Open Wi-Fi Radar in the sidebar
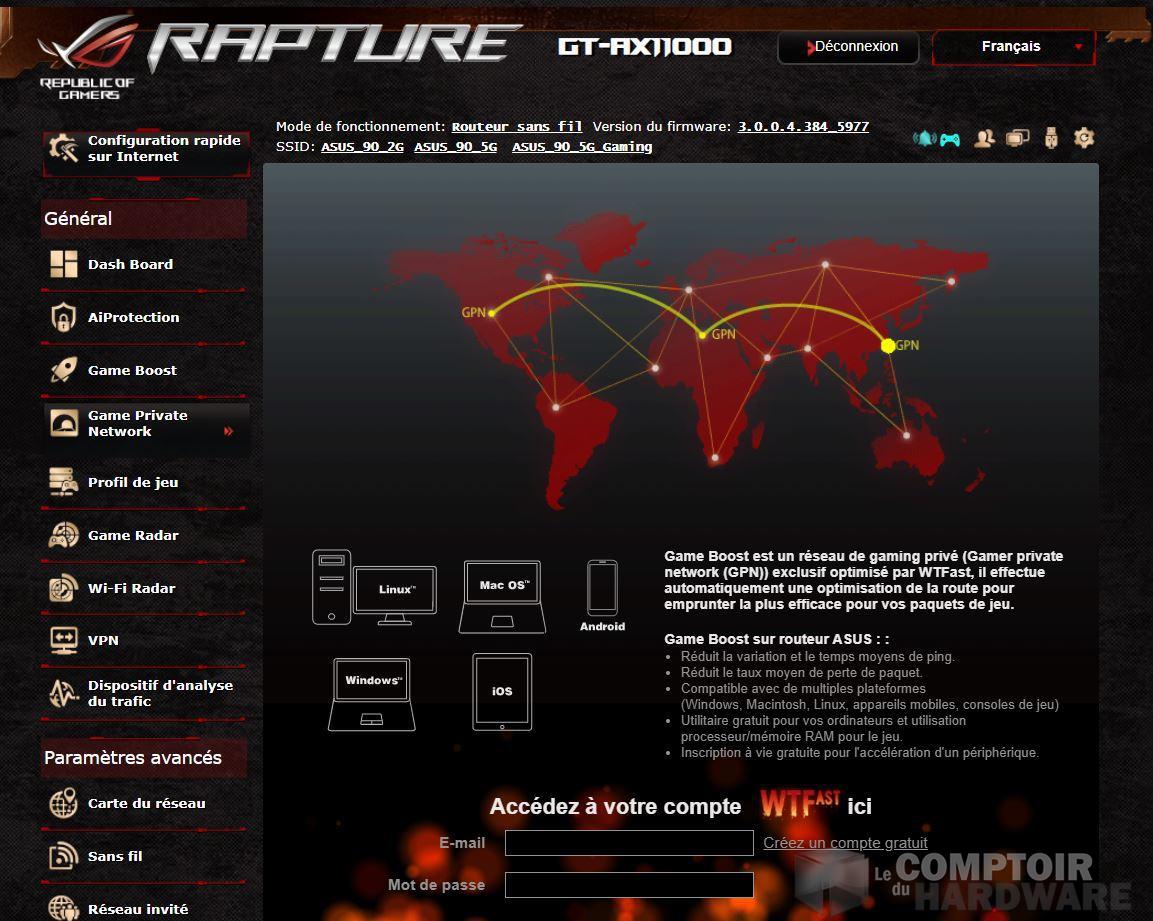This screenshot has width=1153, height=921. [x=131, y=588]
